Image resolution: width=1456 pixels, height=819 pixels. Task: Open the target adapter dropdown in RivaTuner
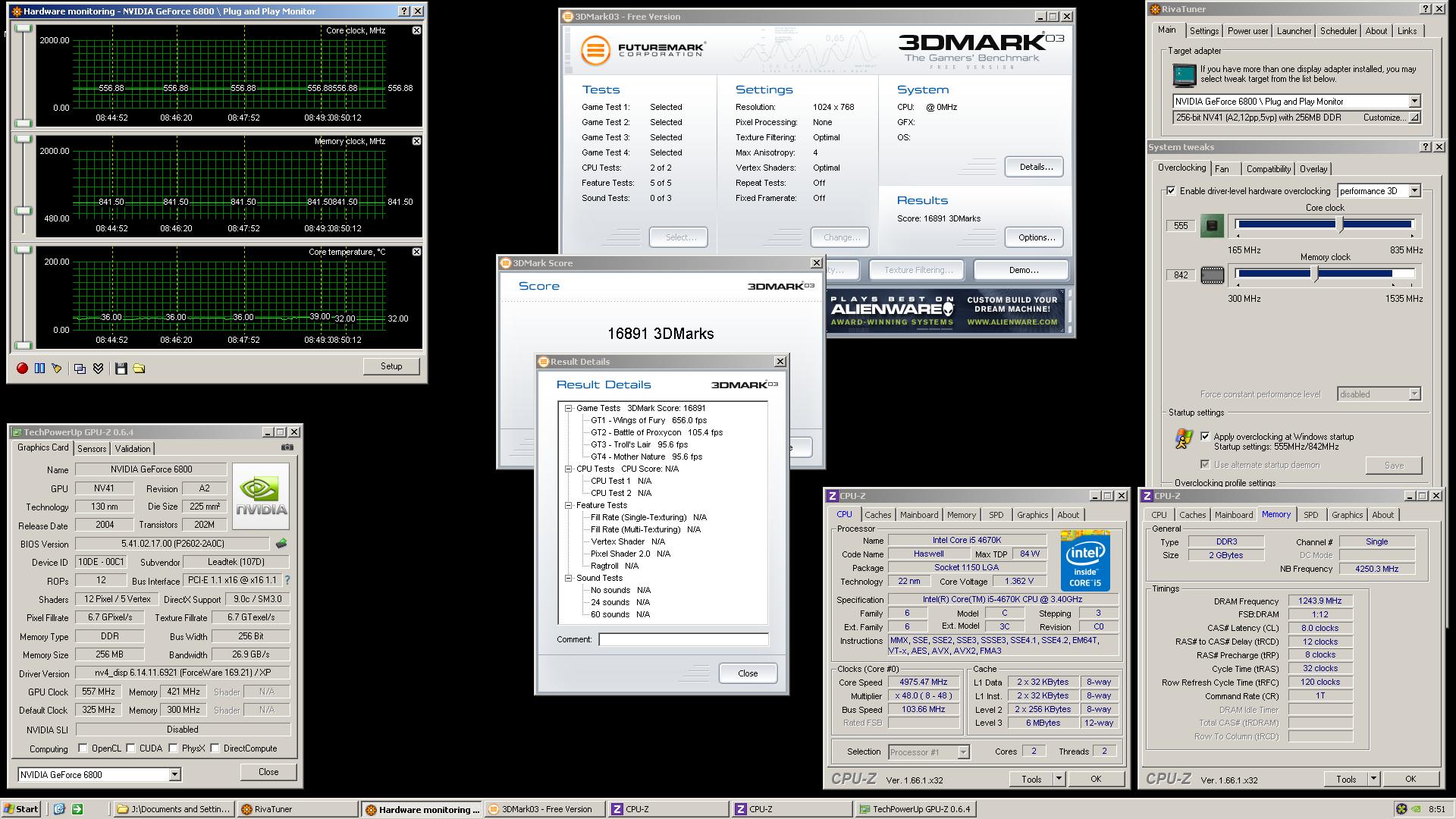coord(1414,102)
